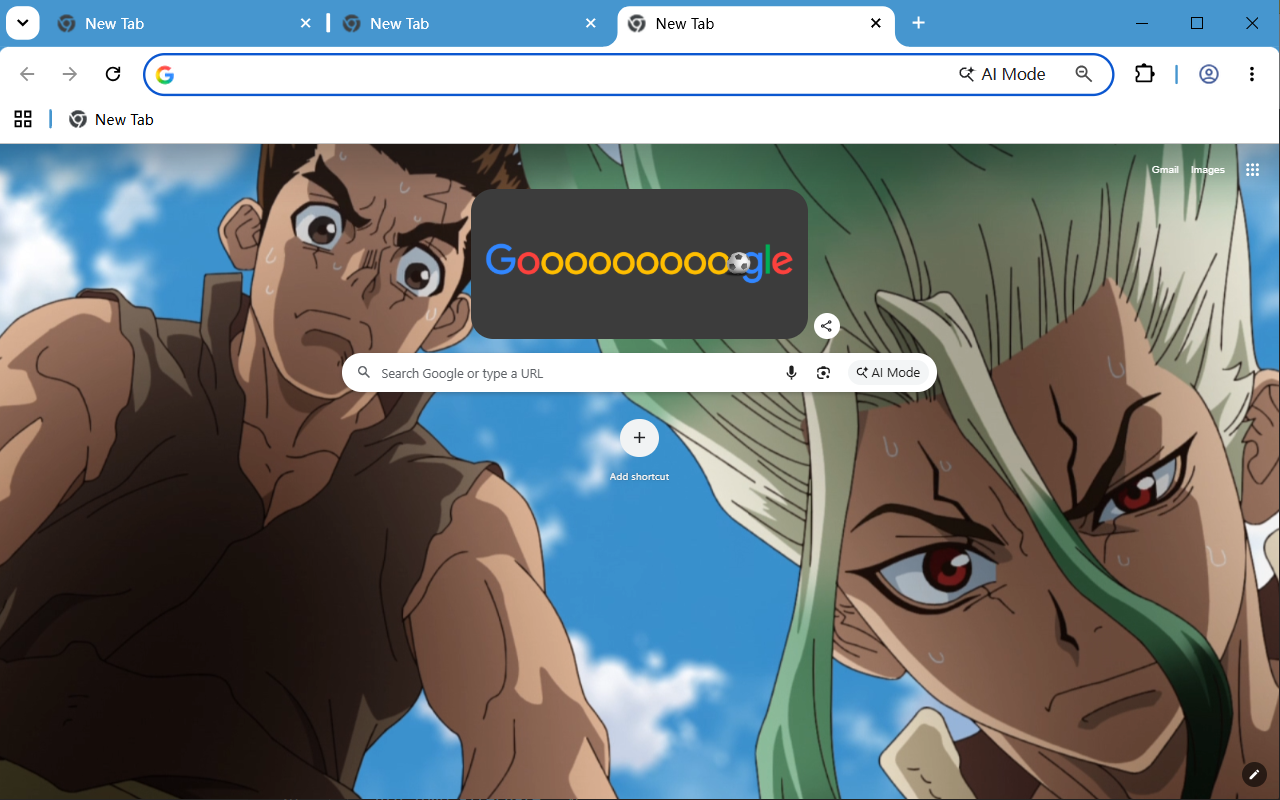Go forward to next page

(70, 74)
